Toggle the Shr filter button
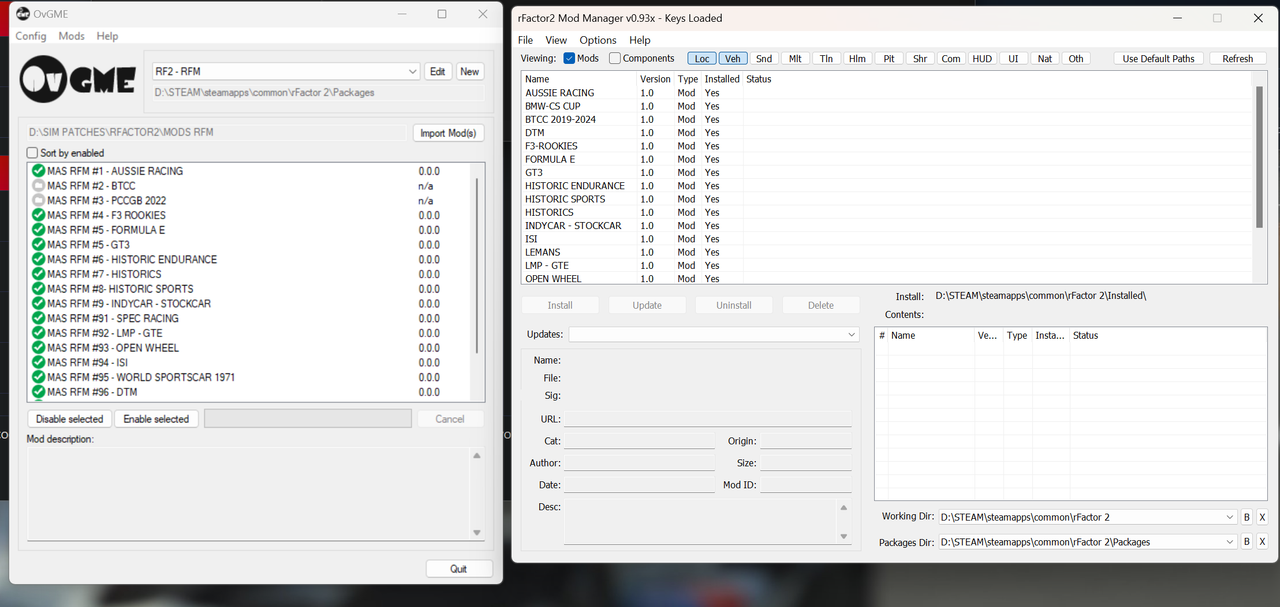1280x607 pixels. 920,59
